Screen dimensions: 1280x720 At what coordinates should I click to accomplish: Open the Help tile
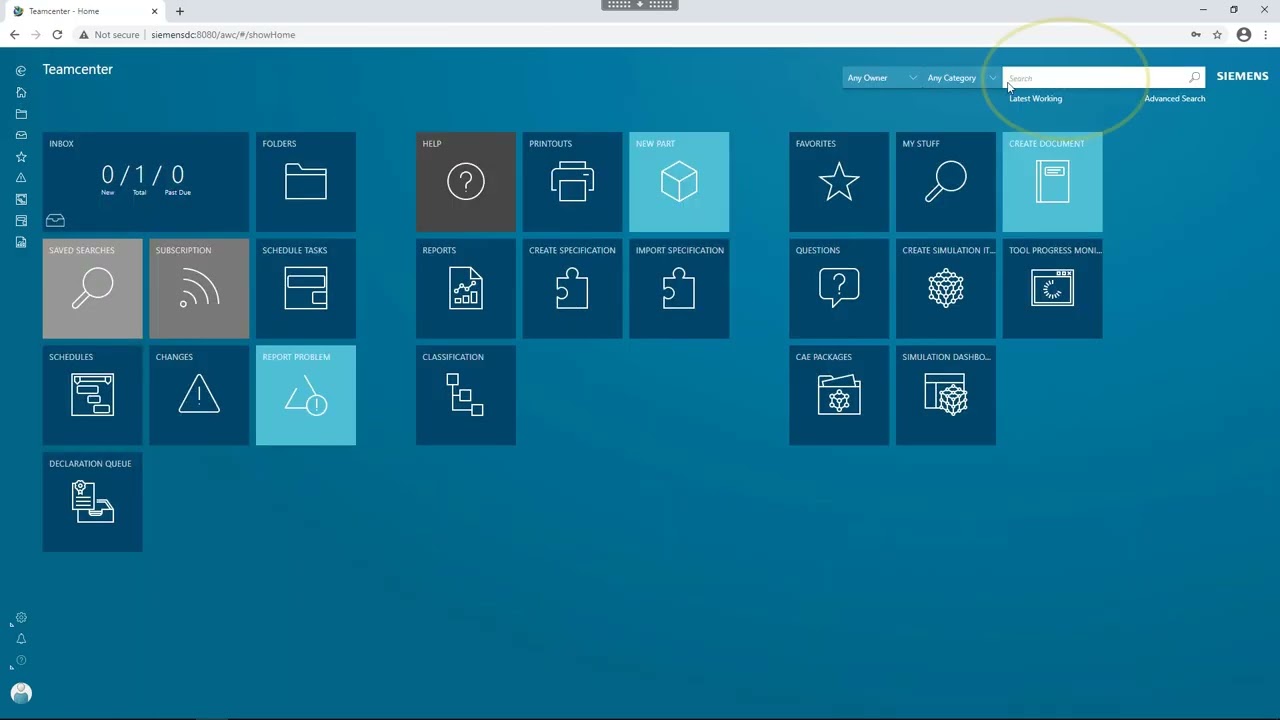coord(466,182)
